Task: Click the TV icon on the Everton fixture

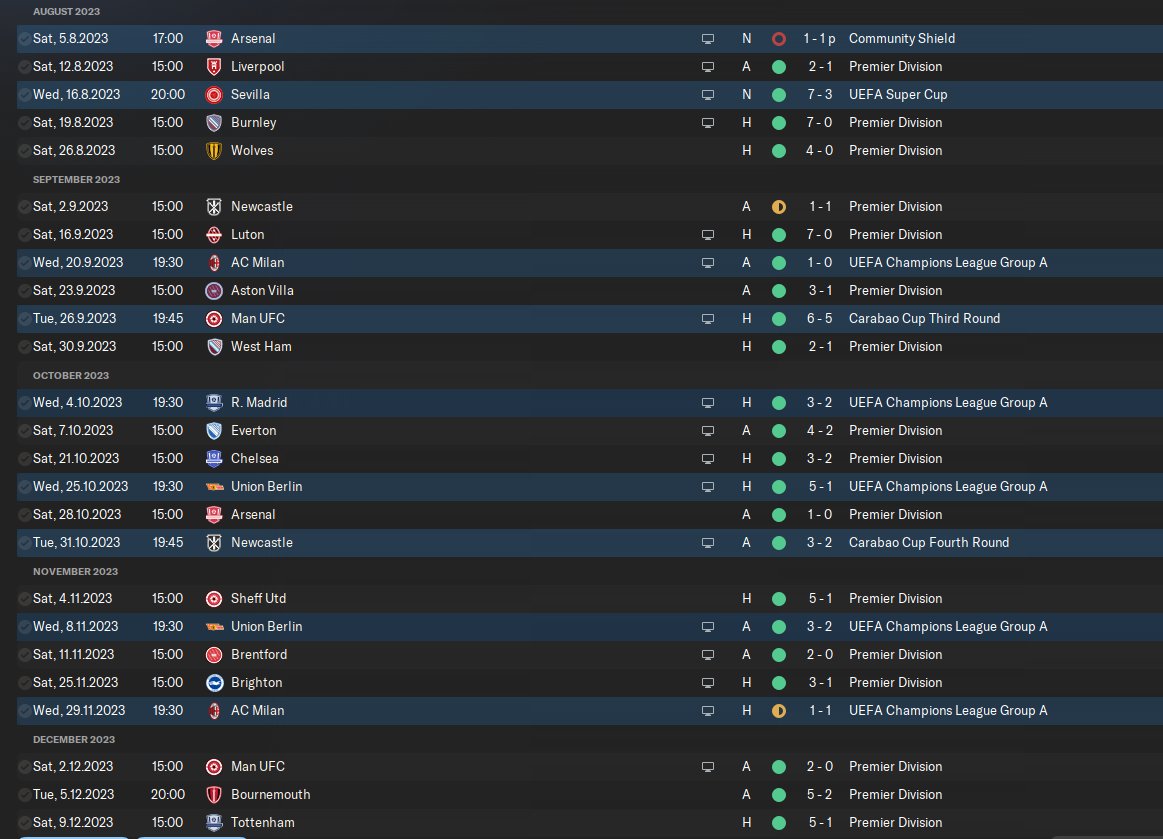Action: tap(708, 431)
